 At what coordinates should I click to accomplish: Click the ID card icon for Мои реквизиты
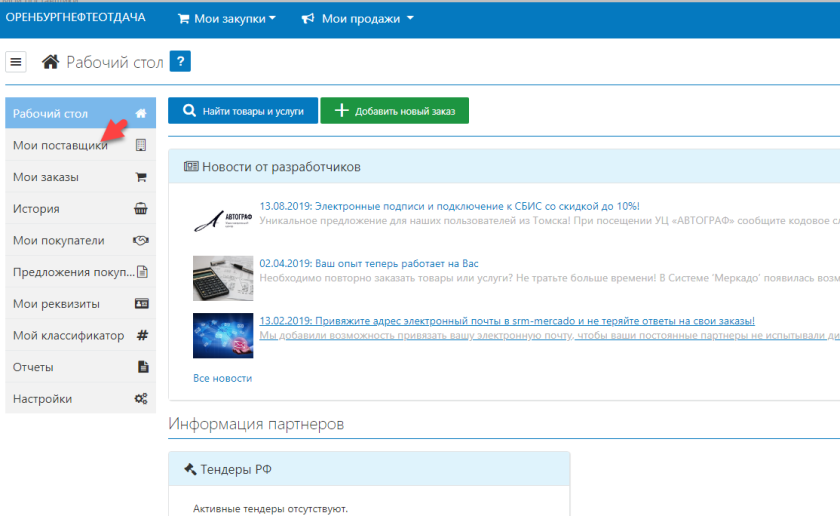pos(141,303)
